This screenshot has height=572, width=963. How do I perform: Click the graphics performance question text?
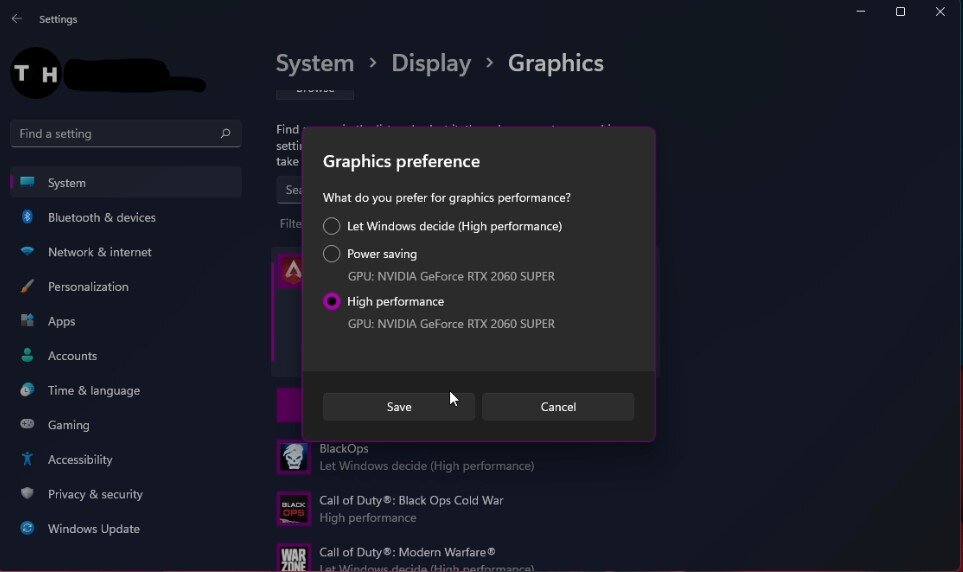coord(446,198)
